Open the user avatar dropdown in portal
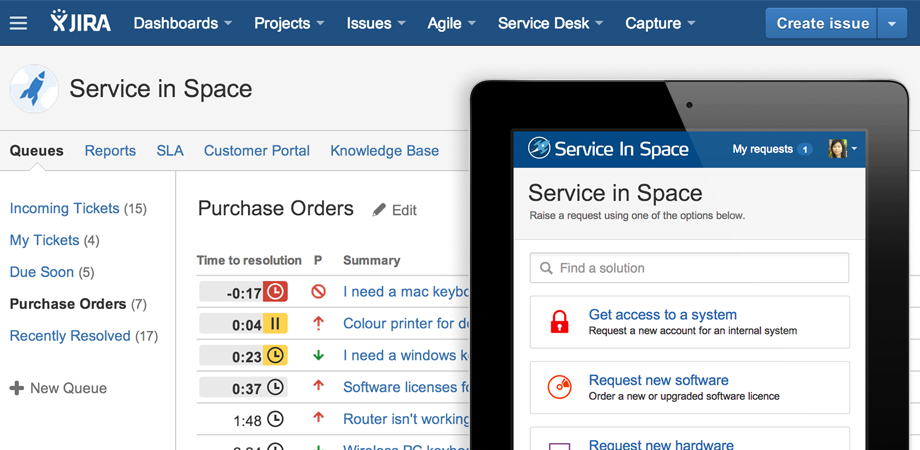The height and width of the screenshot is (450, 920). click(842, 149)
